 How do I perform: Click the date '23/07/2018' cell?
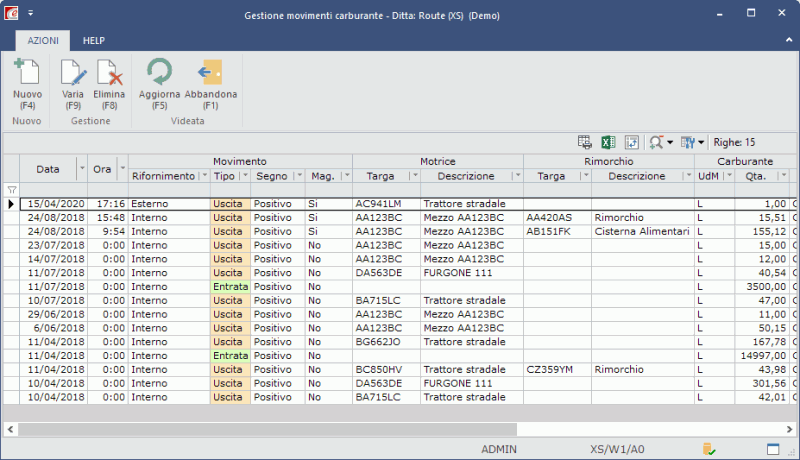point(54,245)
